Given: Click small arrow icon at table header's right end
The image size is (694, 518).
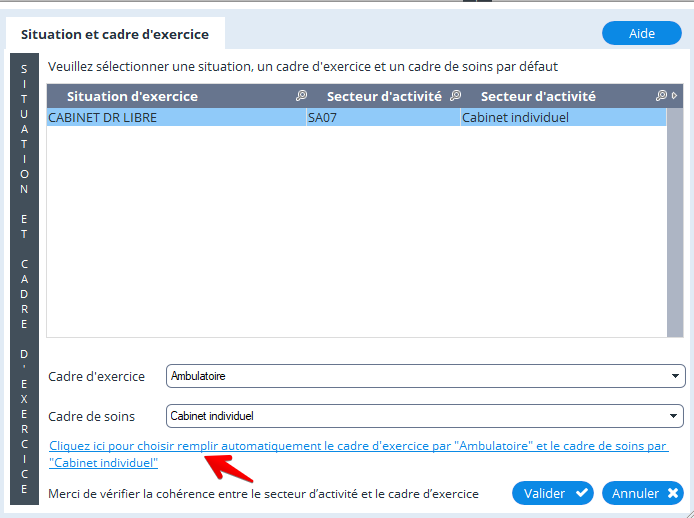Looking at the screenshot, I should 675,96.
